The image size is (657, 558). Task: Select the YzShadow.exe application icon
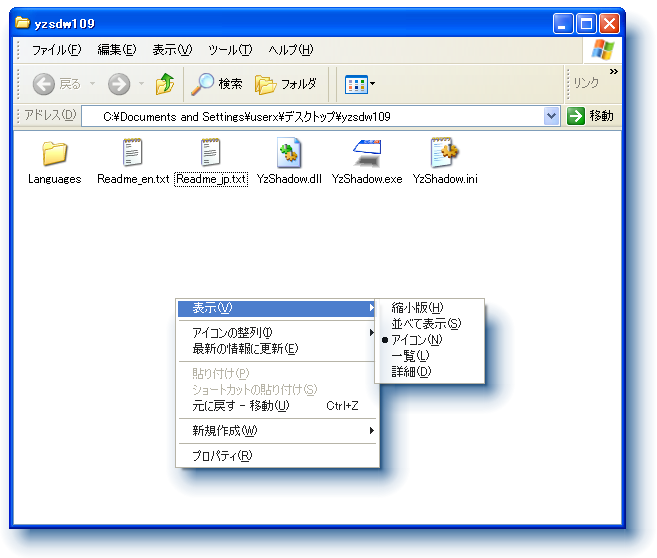367,153
